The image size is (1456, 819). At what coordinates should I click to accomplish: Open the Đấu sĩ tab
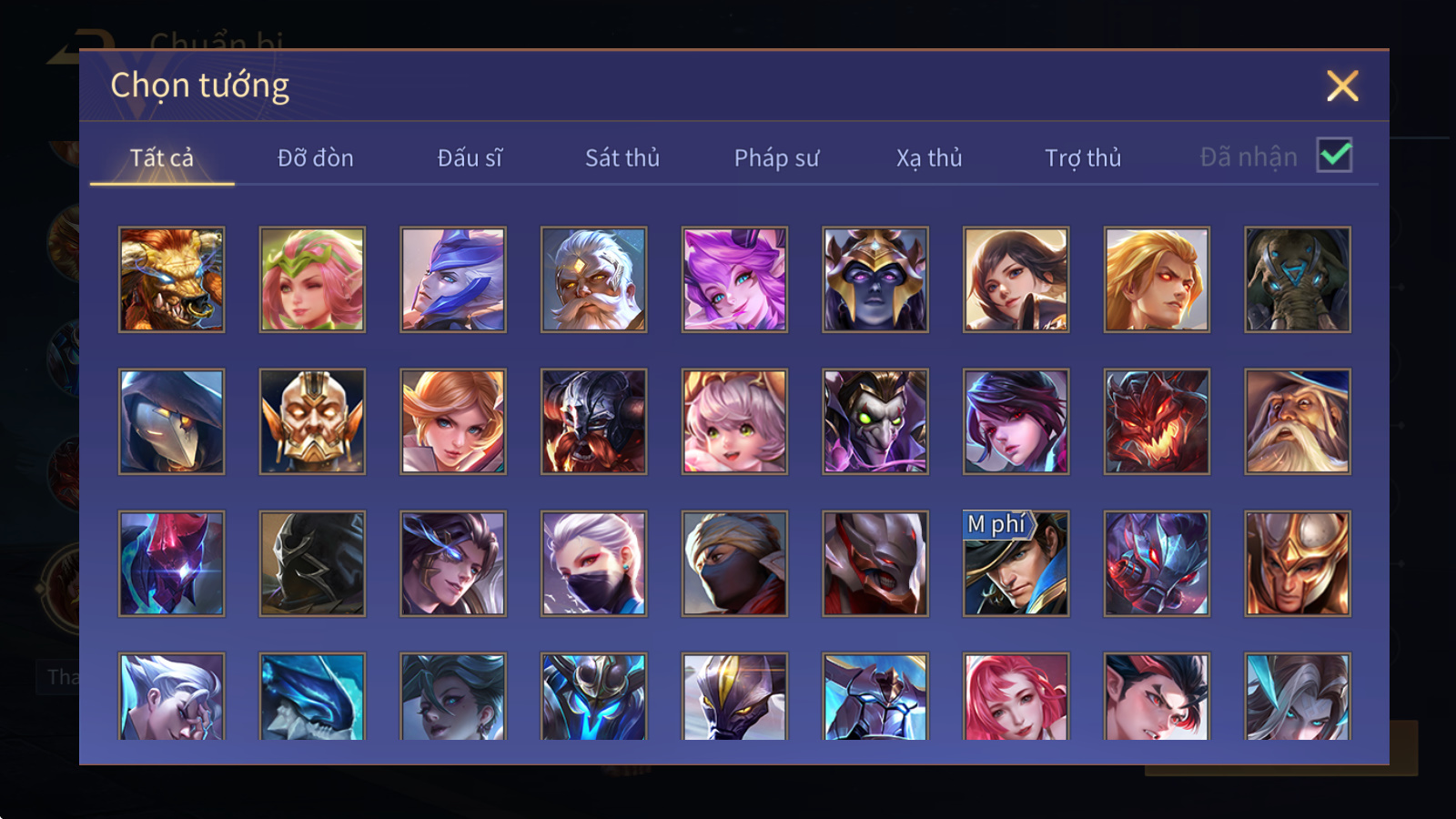(x=470, y=158)
